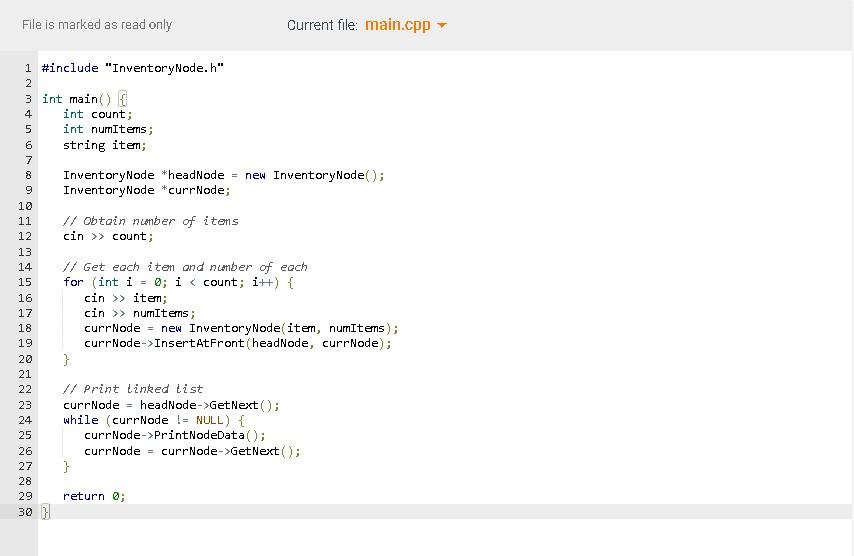
Task: Click line number 15 in gutter
Action: pos(25,282)
